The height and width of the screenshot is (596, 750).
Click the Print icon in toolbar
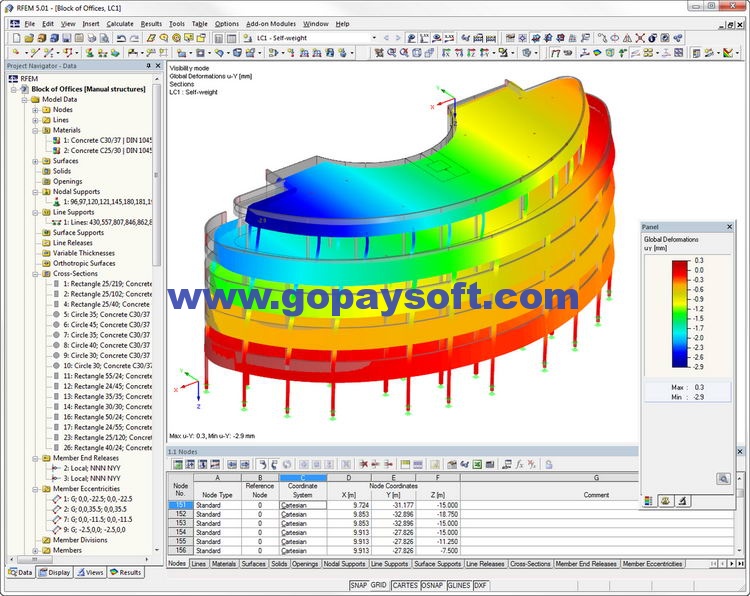92,38
